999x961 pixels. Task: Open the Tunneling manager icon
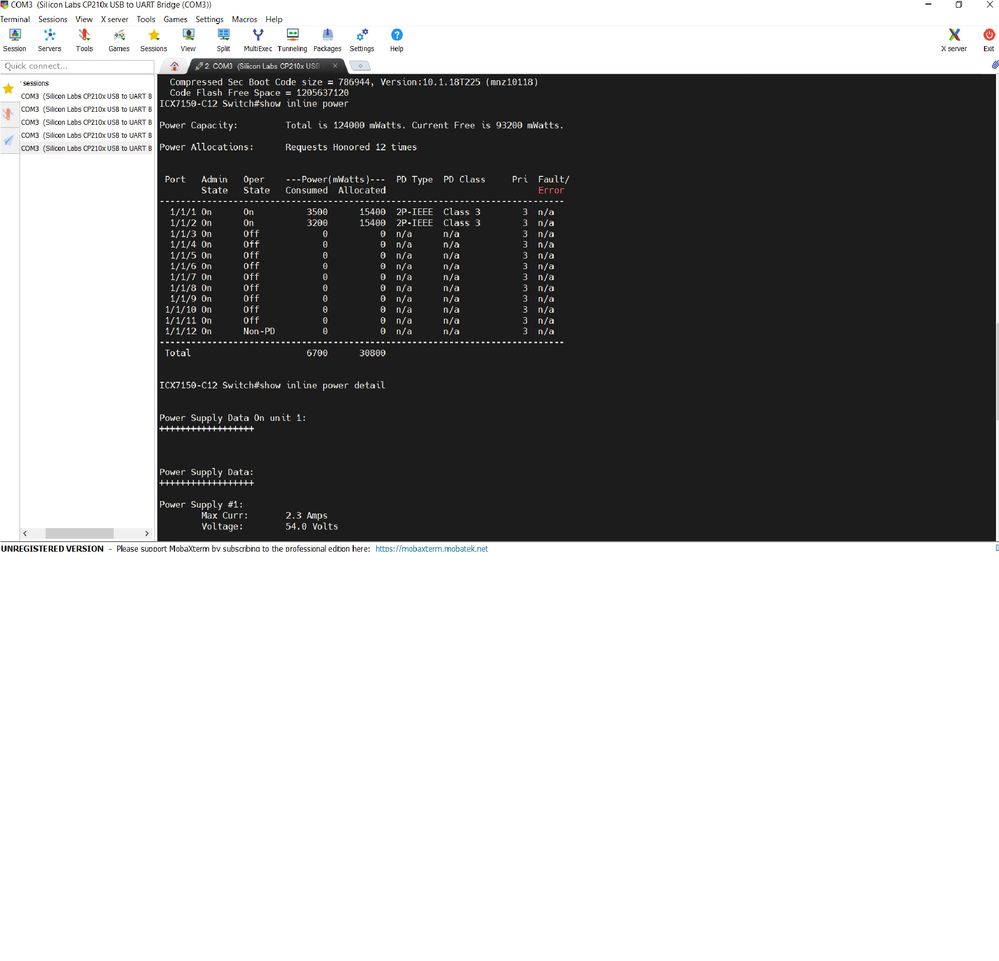(292, 40)
